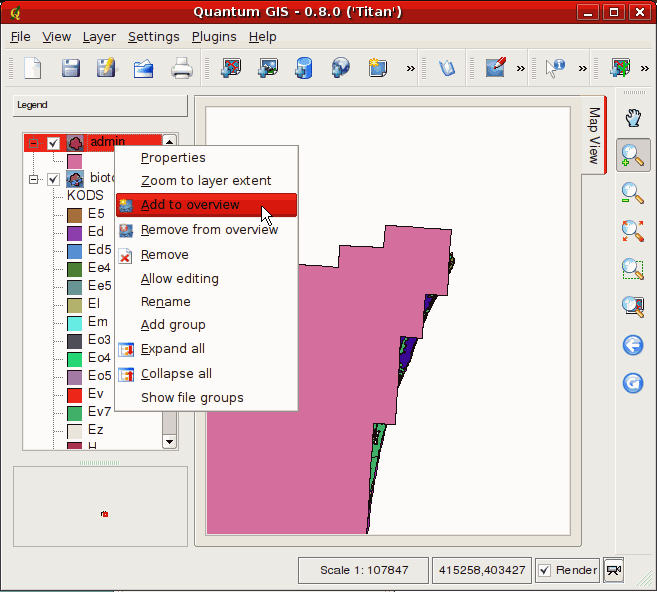Click the Save Project As pencil icon

(x=107, y=68)
